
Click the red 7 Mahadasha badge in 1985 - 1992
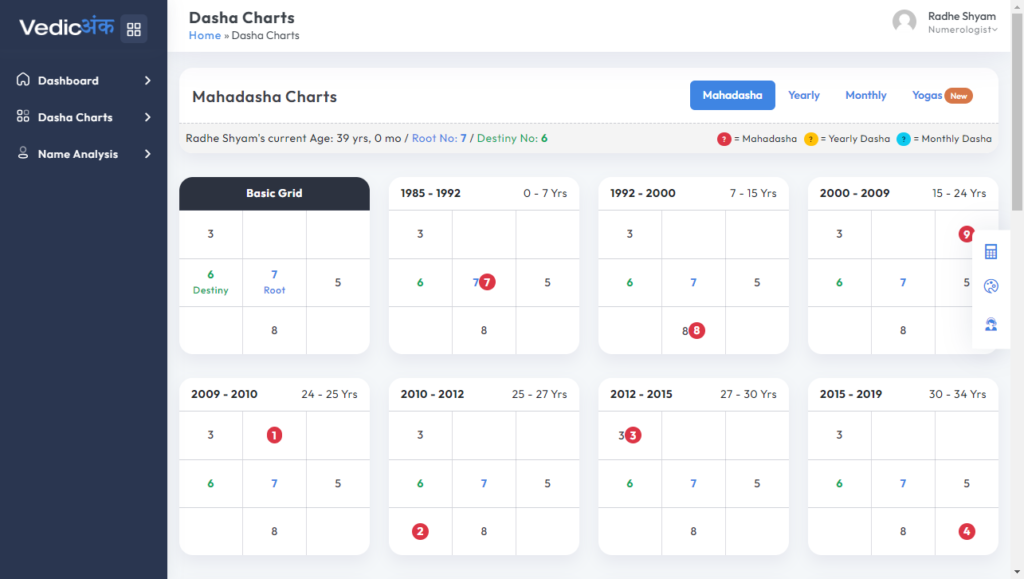(487, 283)
